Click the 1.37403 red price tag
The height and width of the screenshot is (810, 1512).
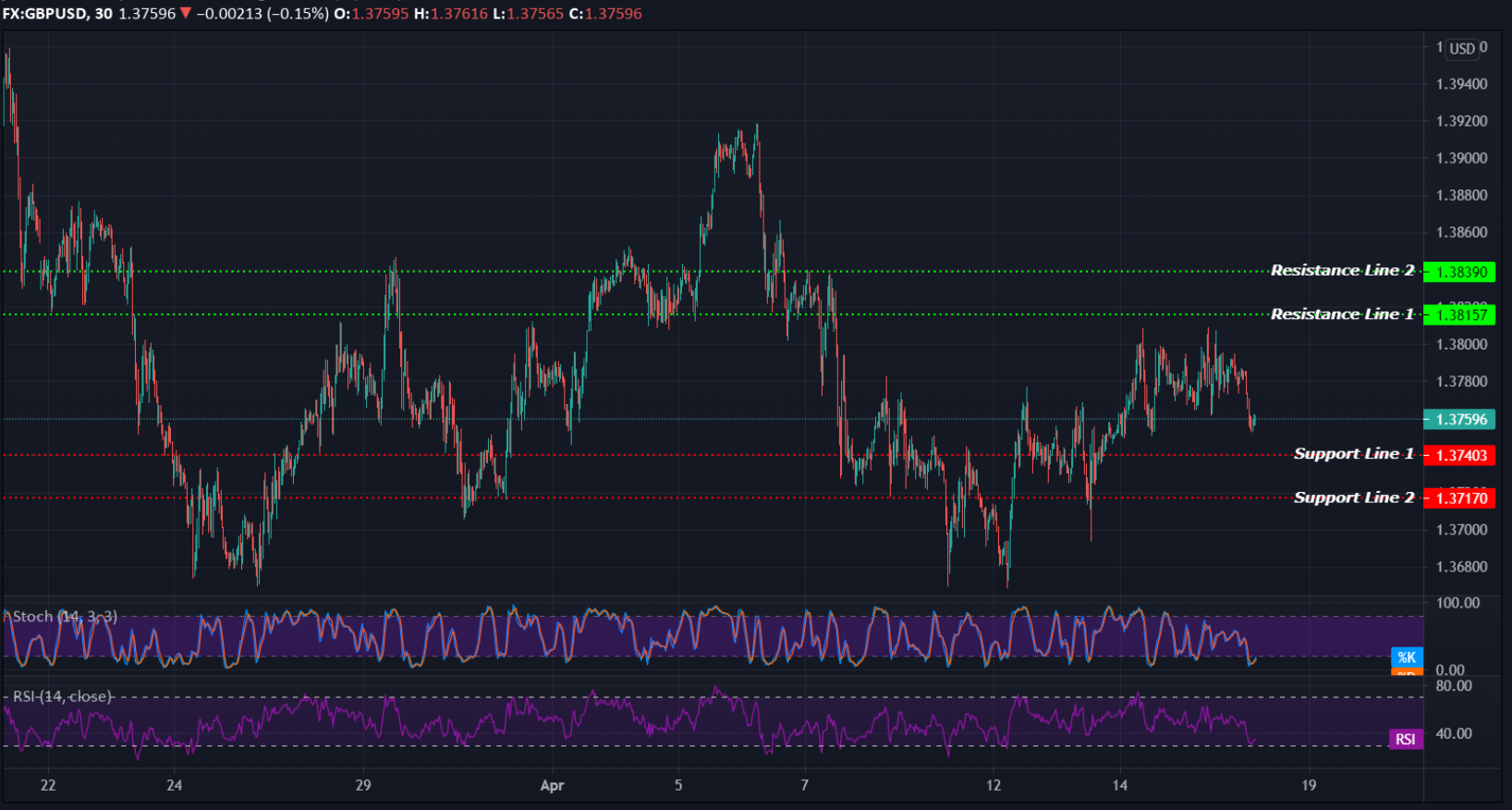click(x=1459, y=455)
